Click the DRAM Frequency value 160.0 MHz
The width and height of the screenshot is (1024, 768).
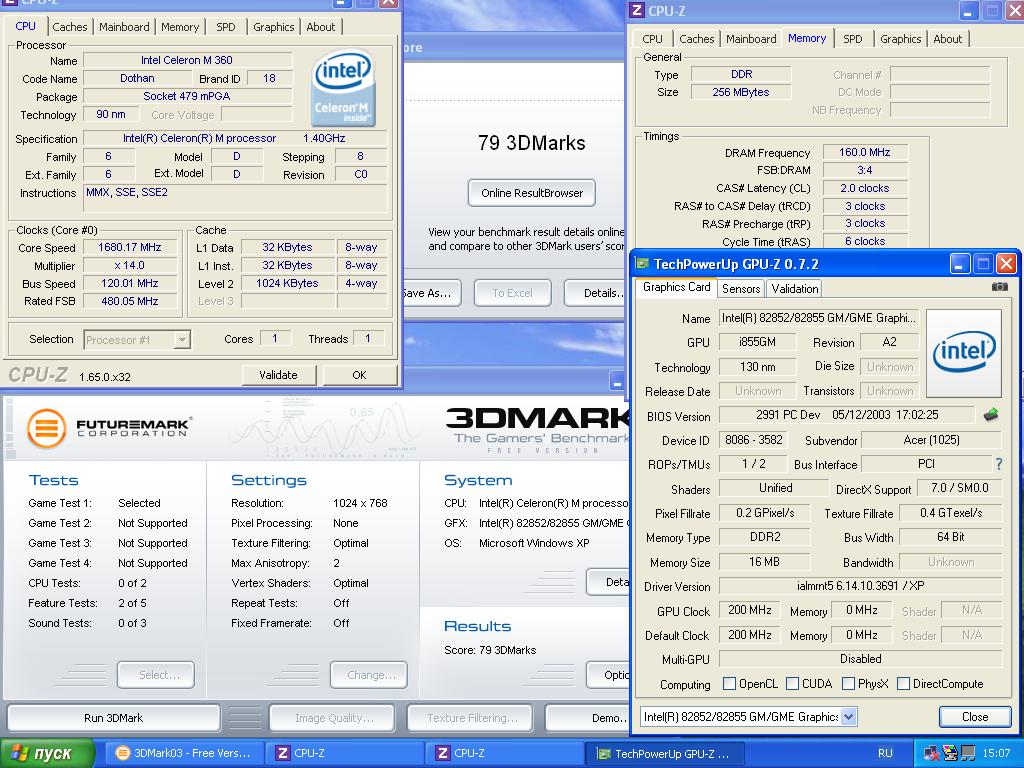tap(865, 152)
